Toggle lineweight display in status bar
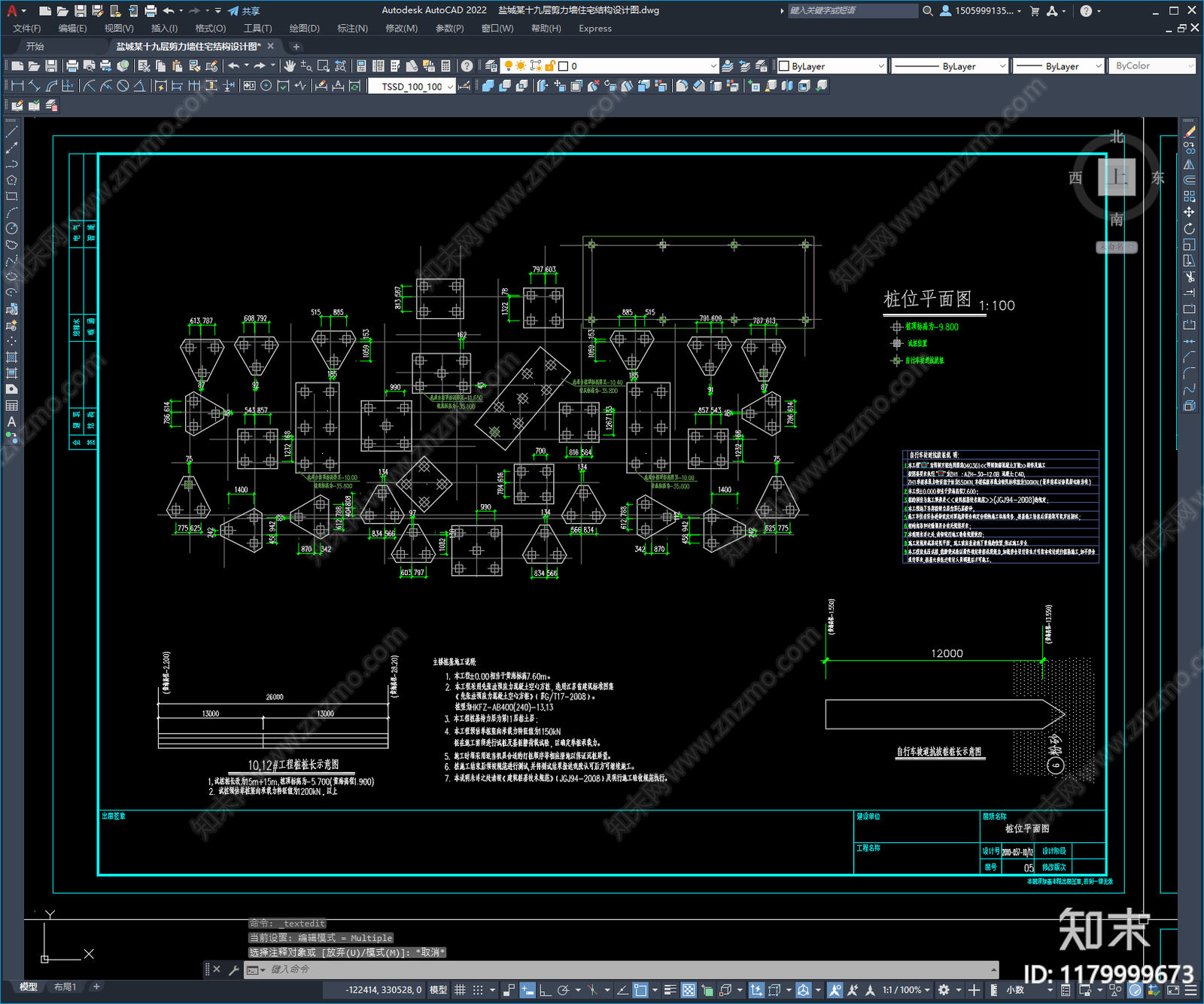 click(670, 990)
